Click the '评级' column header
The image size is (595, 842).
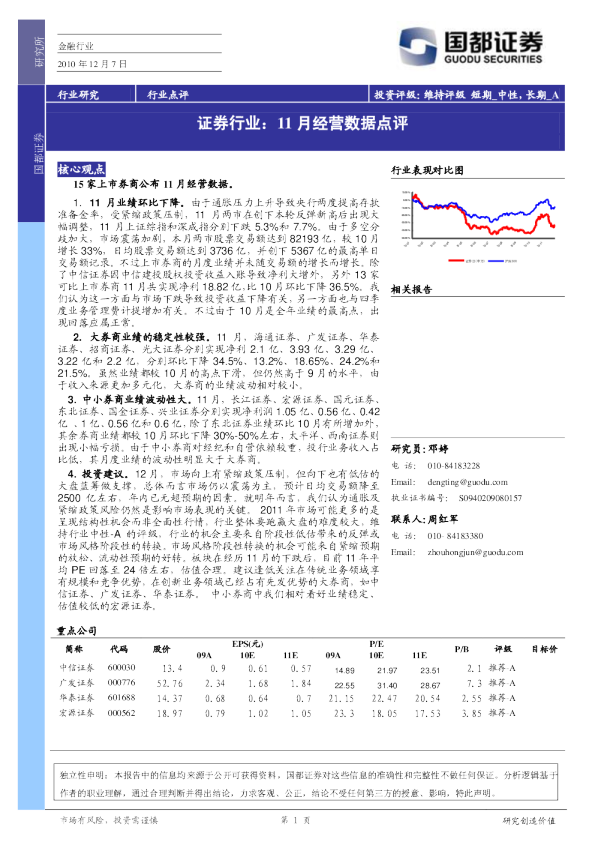(503, 649)
